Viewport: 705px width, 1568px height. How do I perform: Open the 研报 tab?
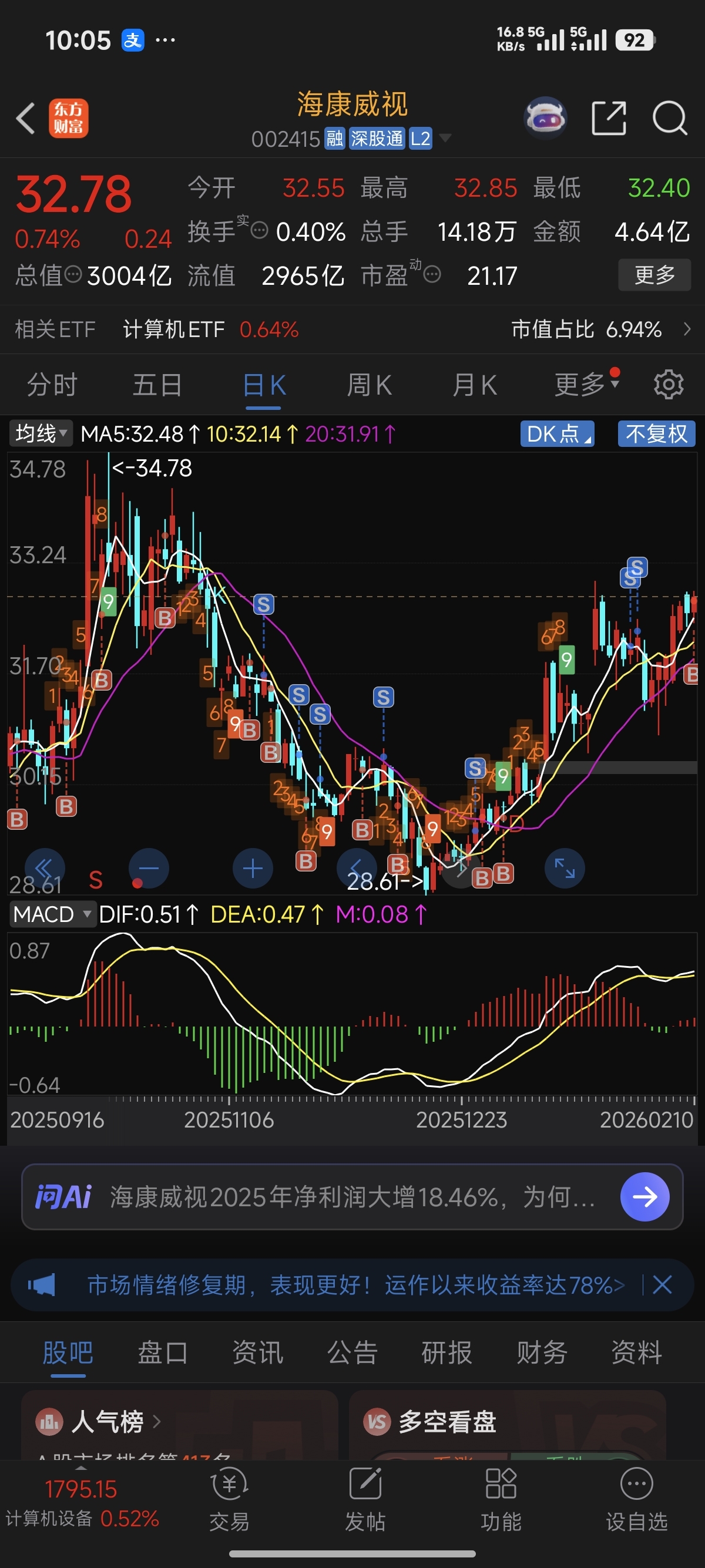tap(447, 1353)
